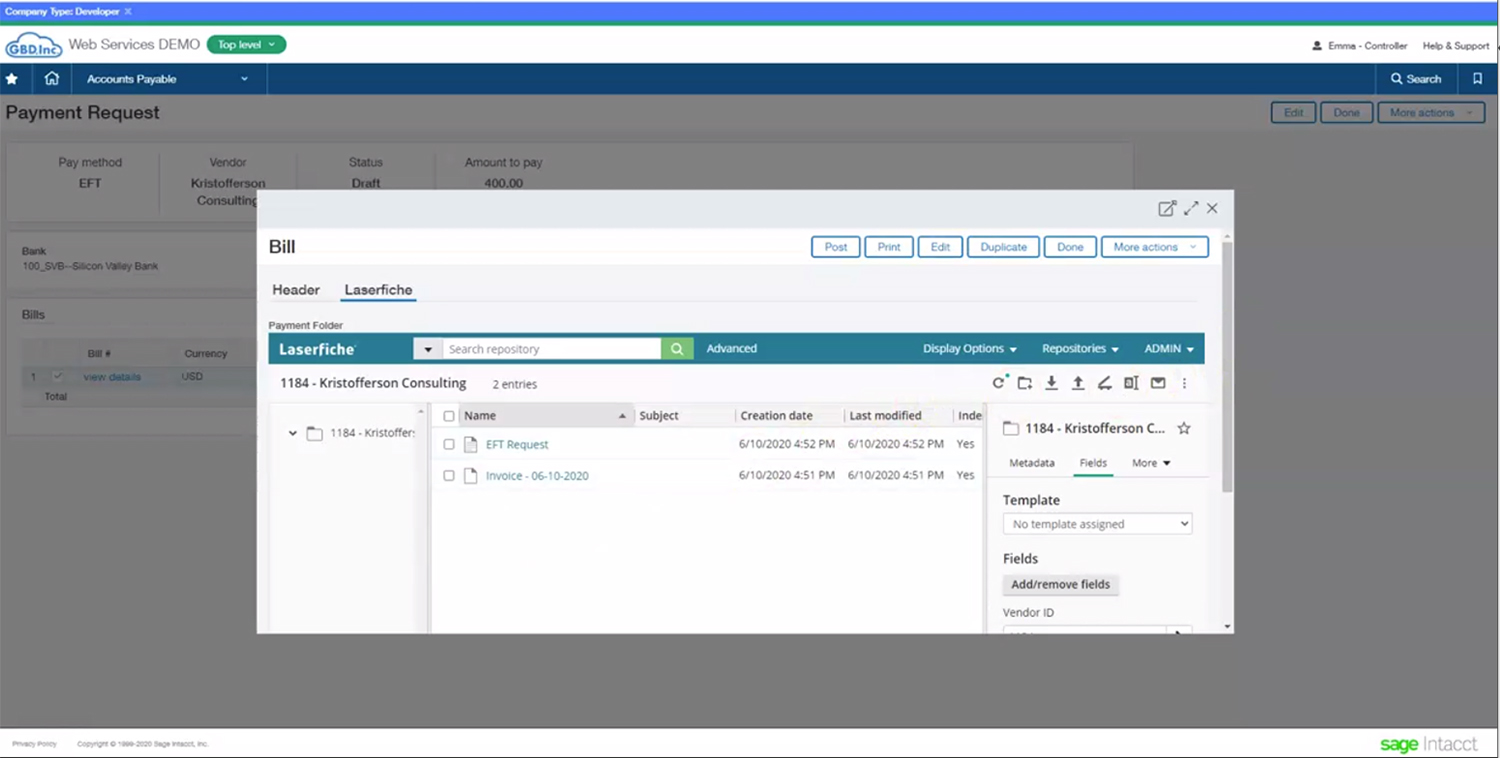
Task: Click the Advanced search link
Action: coord(732,349)
